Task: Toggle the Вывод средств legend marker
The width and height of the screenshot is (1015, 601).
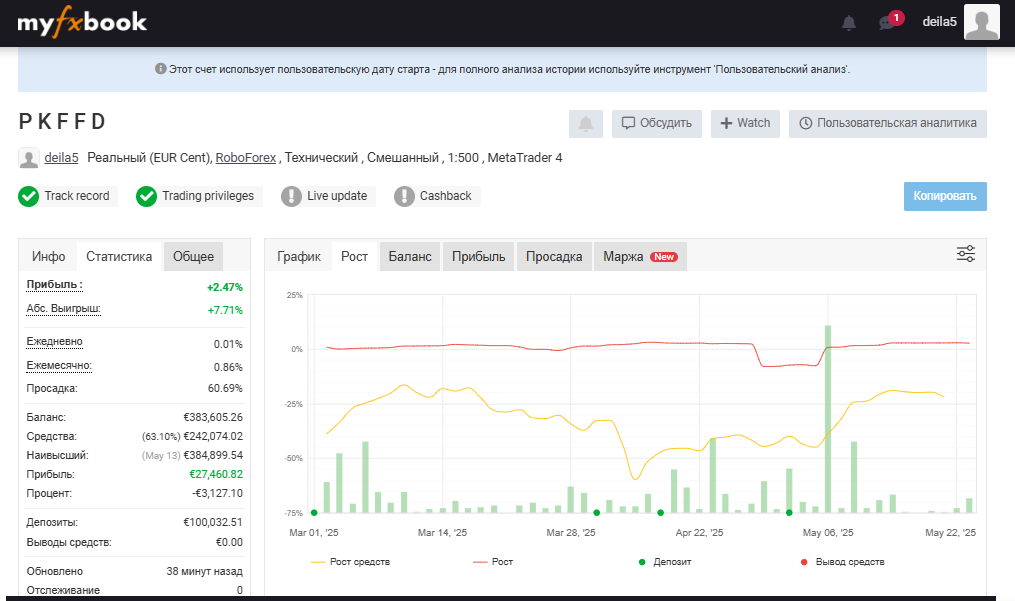Action: tap(842, 561)
